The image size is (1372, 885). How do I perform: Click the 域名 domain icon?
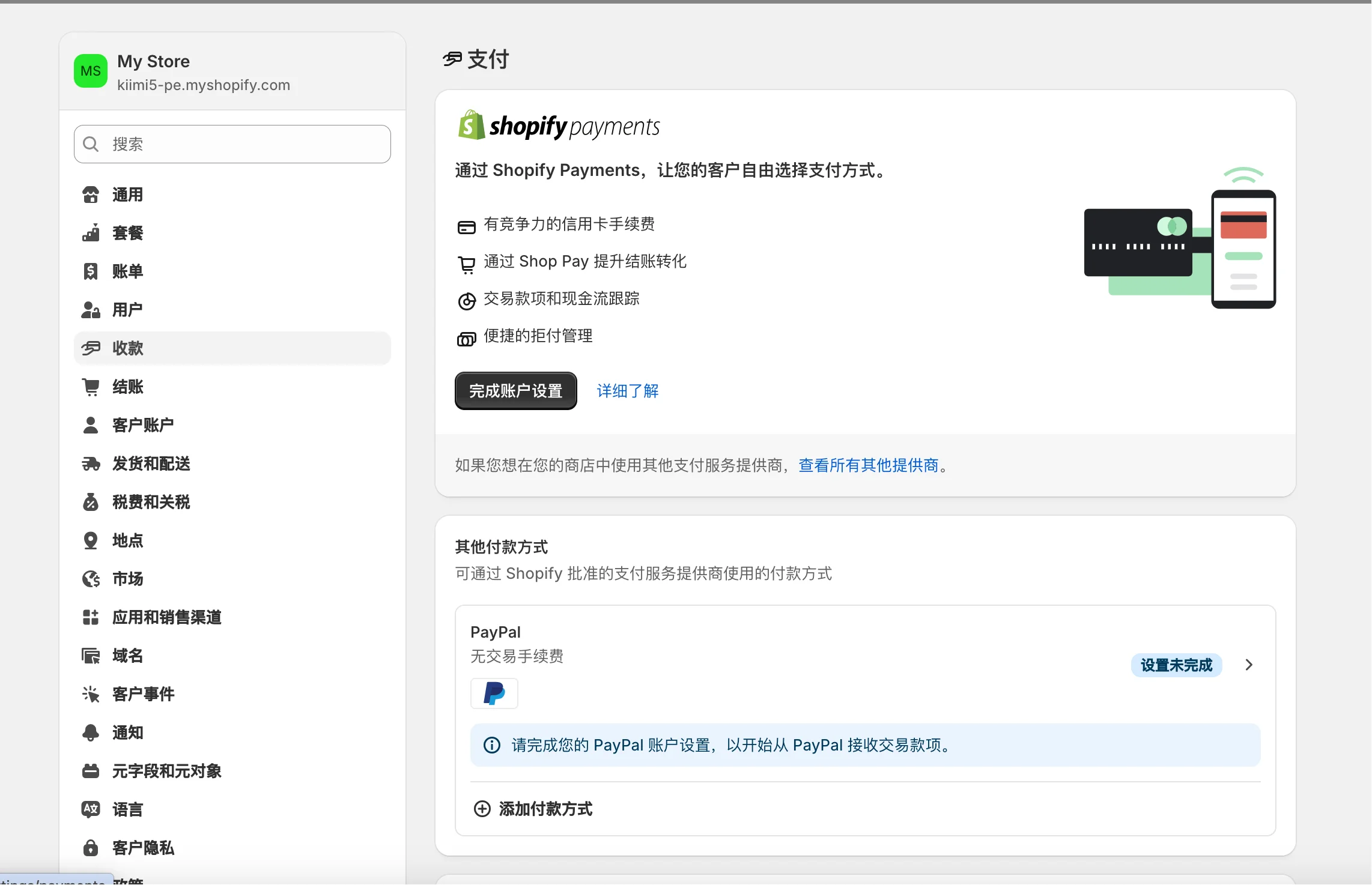91,656
